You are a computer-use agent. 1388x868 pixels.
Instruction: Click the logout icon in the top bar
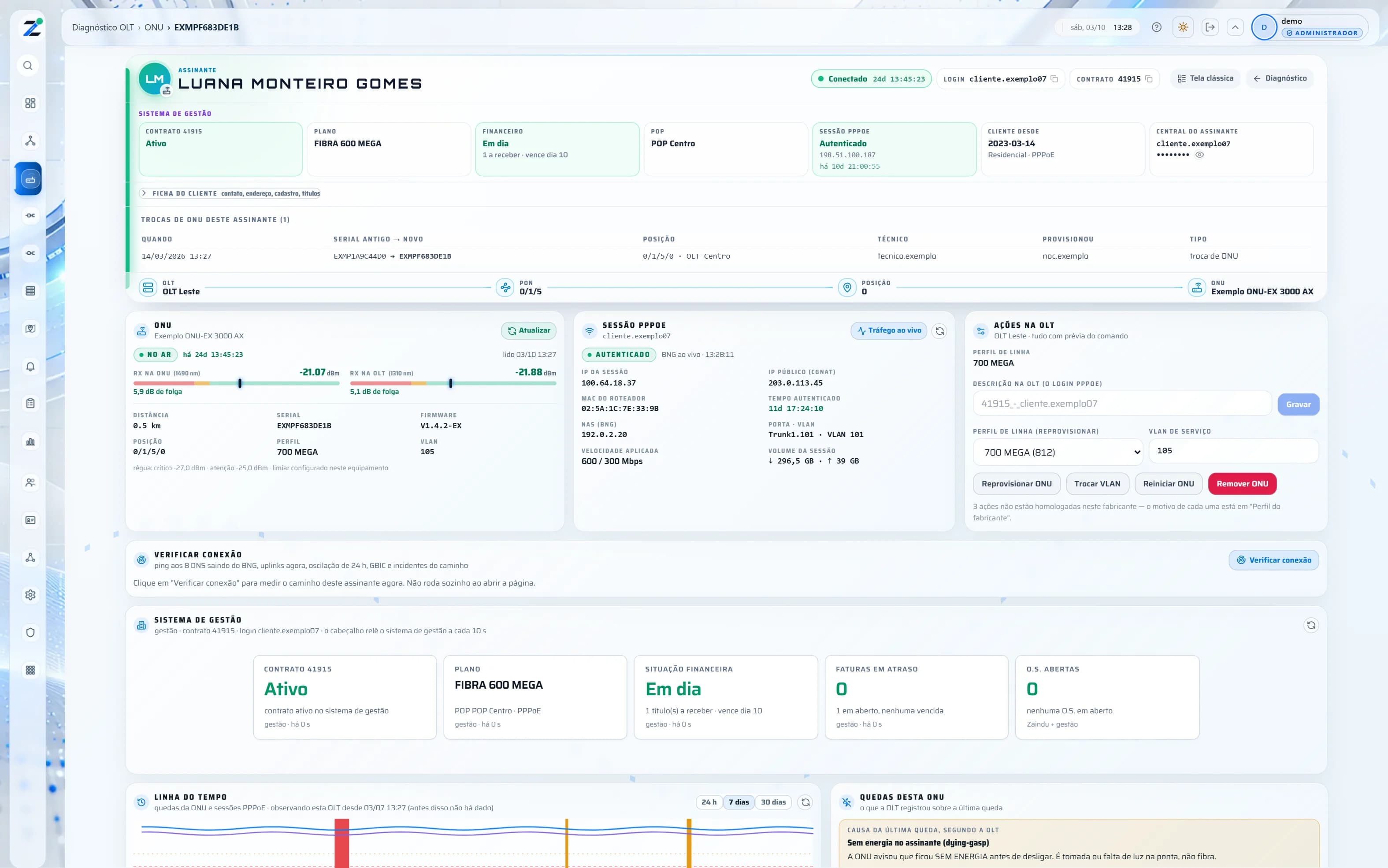tap(1210, 27)
